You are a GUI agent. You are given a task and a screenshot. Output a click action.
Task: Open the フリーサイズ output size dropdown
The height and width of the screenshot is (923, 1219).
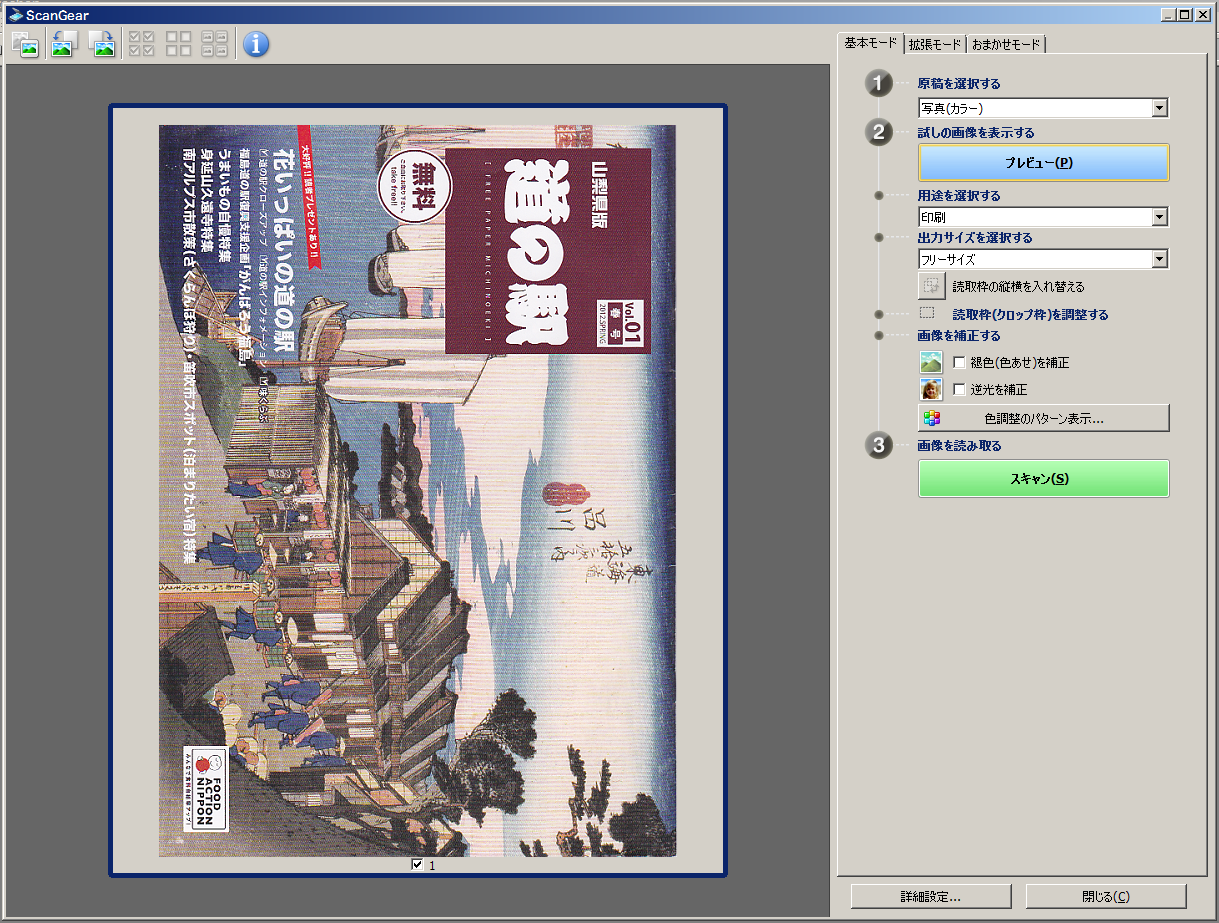tap(1043, 259)
